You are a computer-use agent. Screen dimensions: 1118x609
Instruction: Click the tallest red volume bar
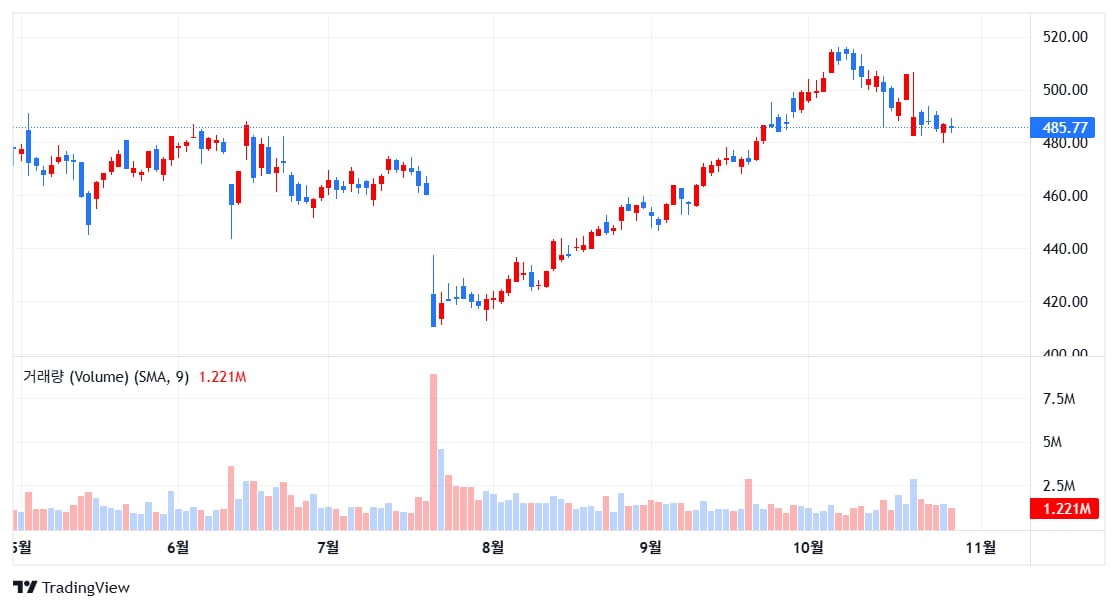433,450
